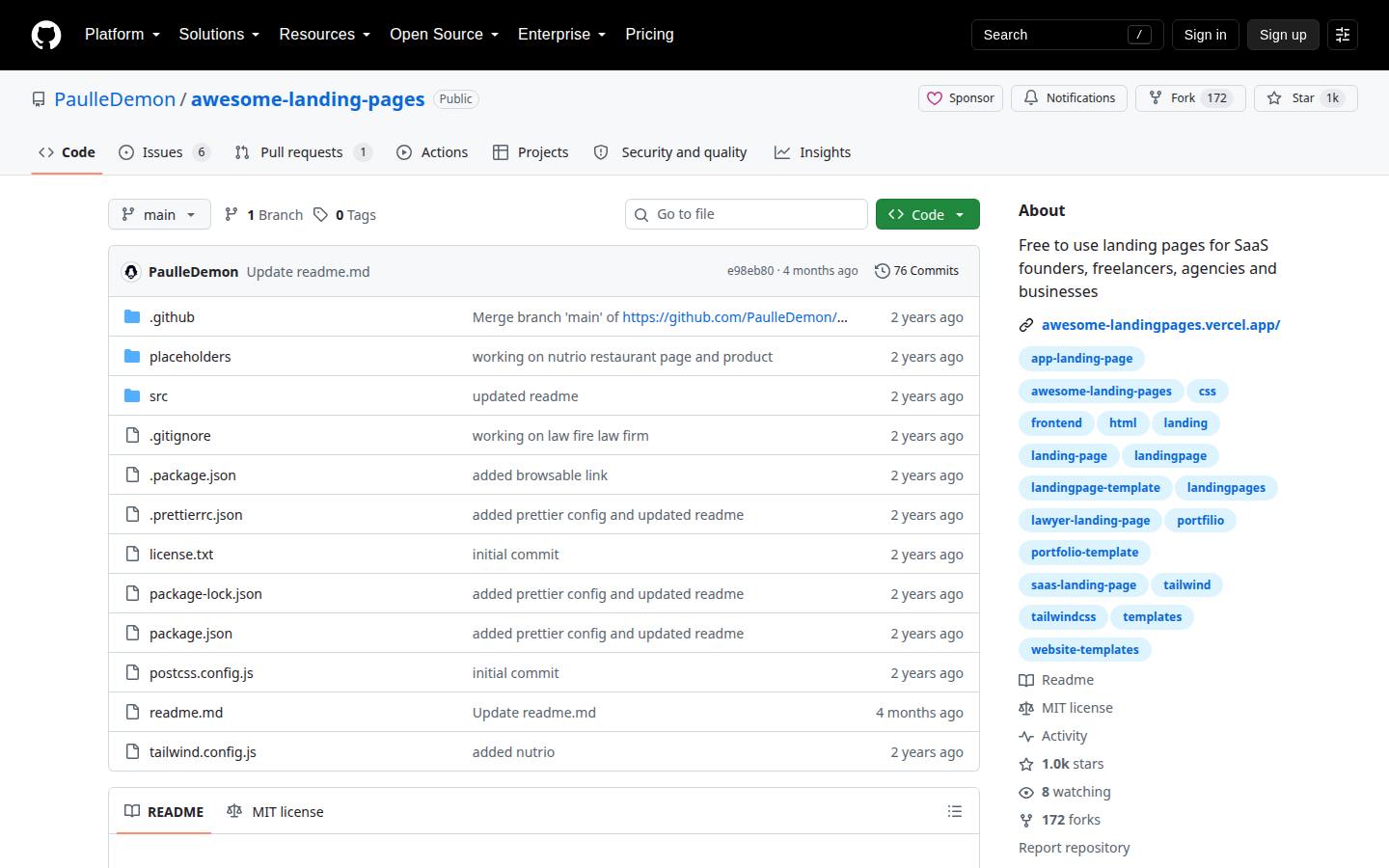Click the Sign up button
This screenshot has width=1389, height=868.
coord(1283,35)
